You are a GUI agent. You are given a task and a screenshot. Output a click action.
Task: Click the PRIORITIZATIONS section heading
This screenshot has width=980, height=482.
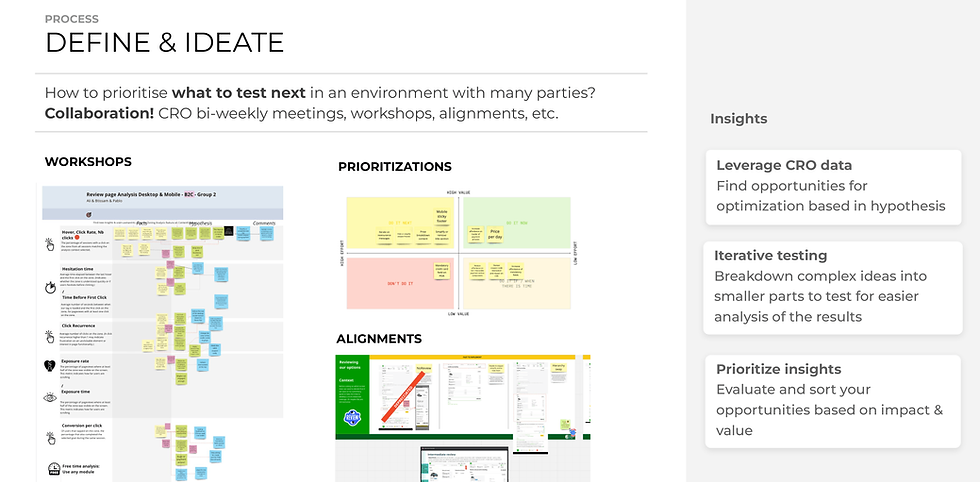pos(394,167)
